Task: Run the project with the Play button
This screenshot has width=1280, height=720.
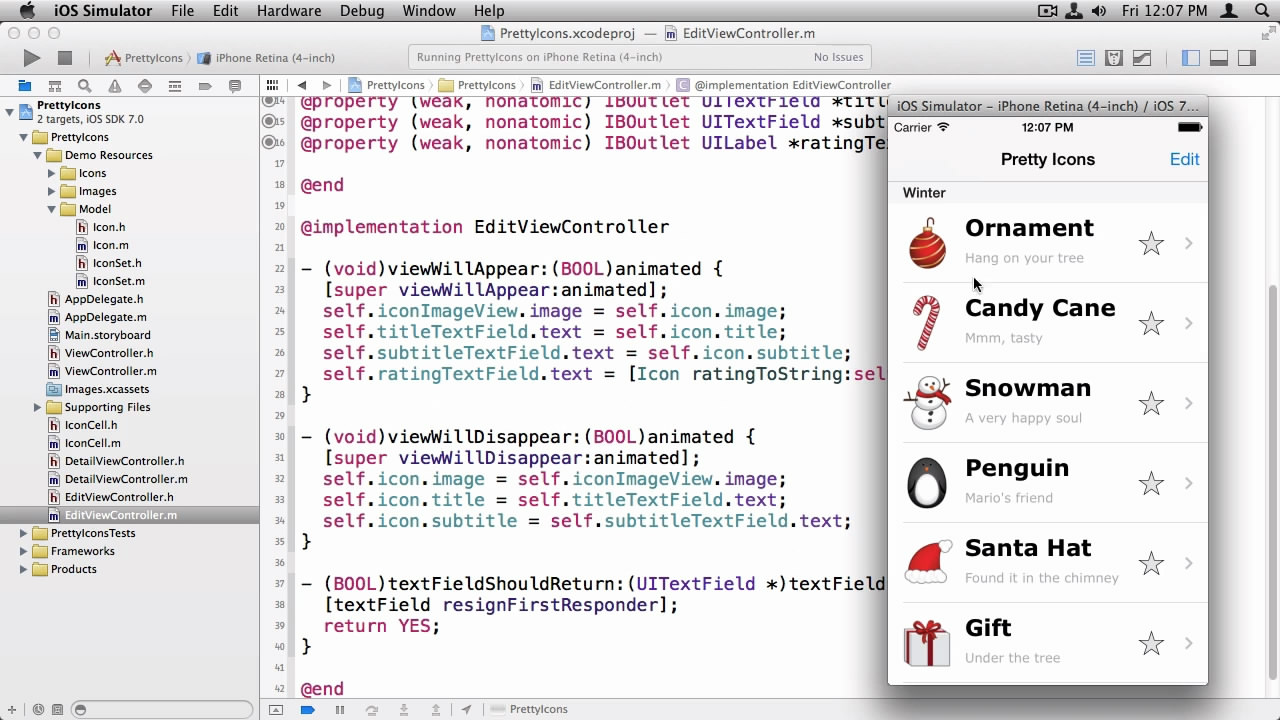Action: pyautogui.click(x=32, y=58)
